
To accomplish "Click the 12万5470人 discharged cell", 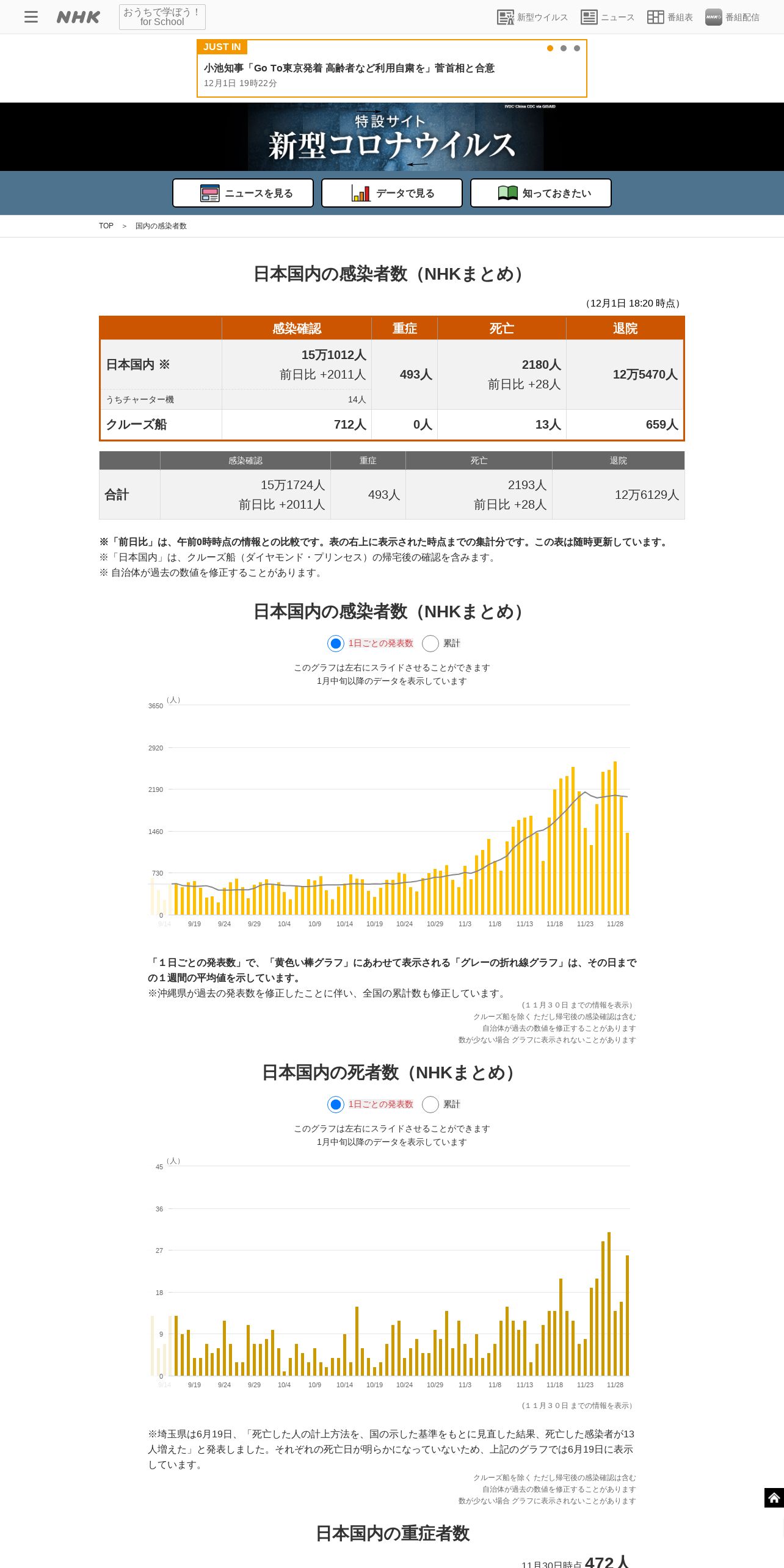I will click(625, 374).
